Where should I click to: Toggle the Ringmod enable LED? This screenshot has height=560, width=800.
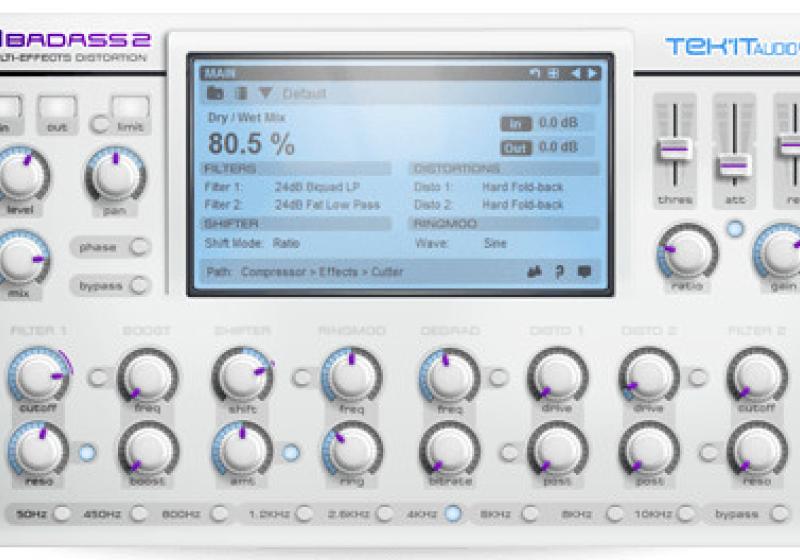pyautogui.click(x=302, y=377)
